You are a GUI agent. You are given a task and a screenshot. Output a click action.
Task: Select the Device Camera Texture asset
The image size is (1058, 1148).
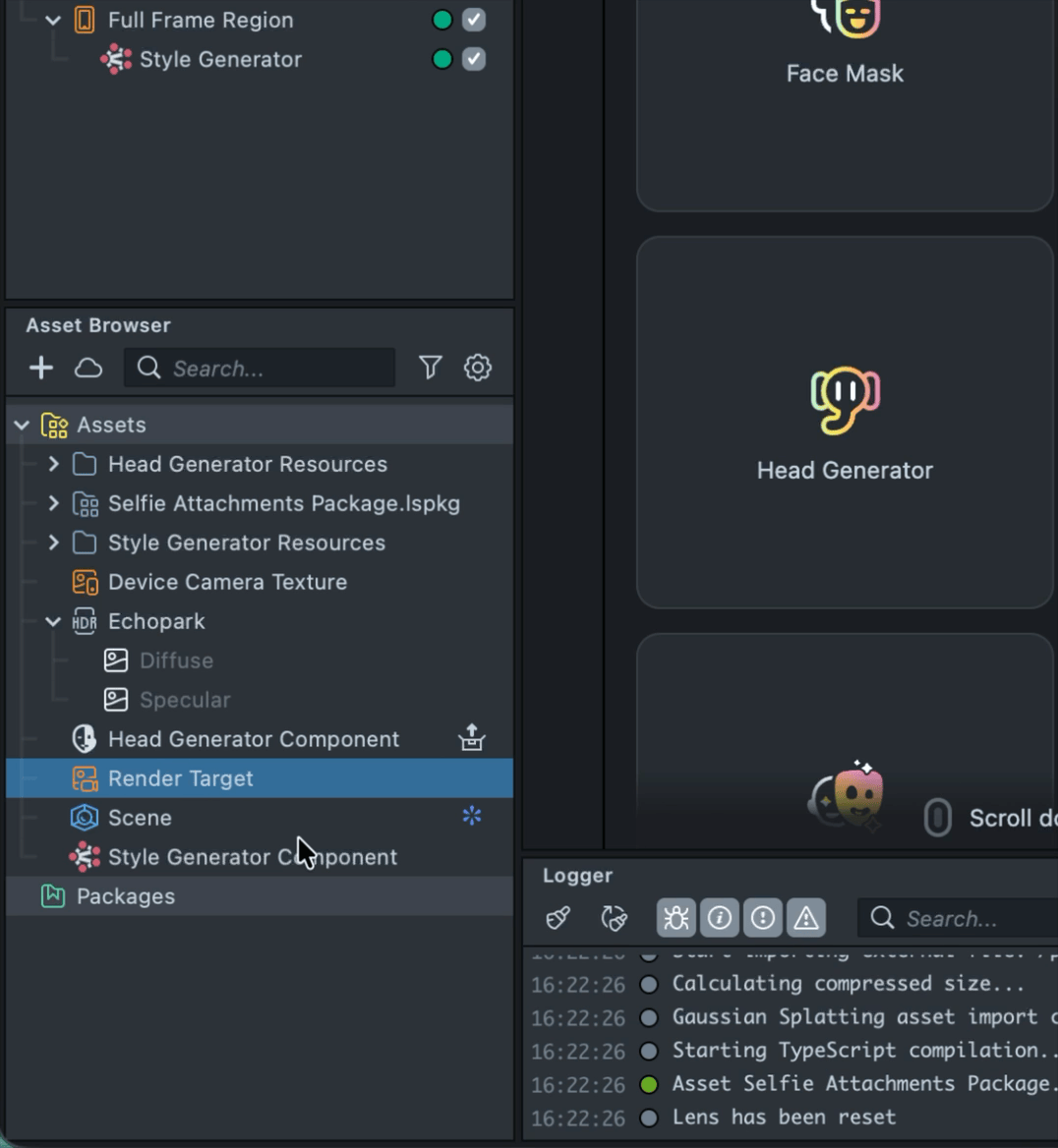pos(227,582)
